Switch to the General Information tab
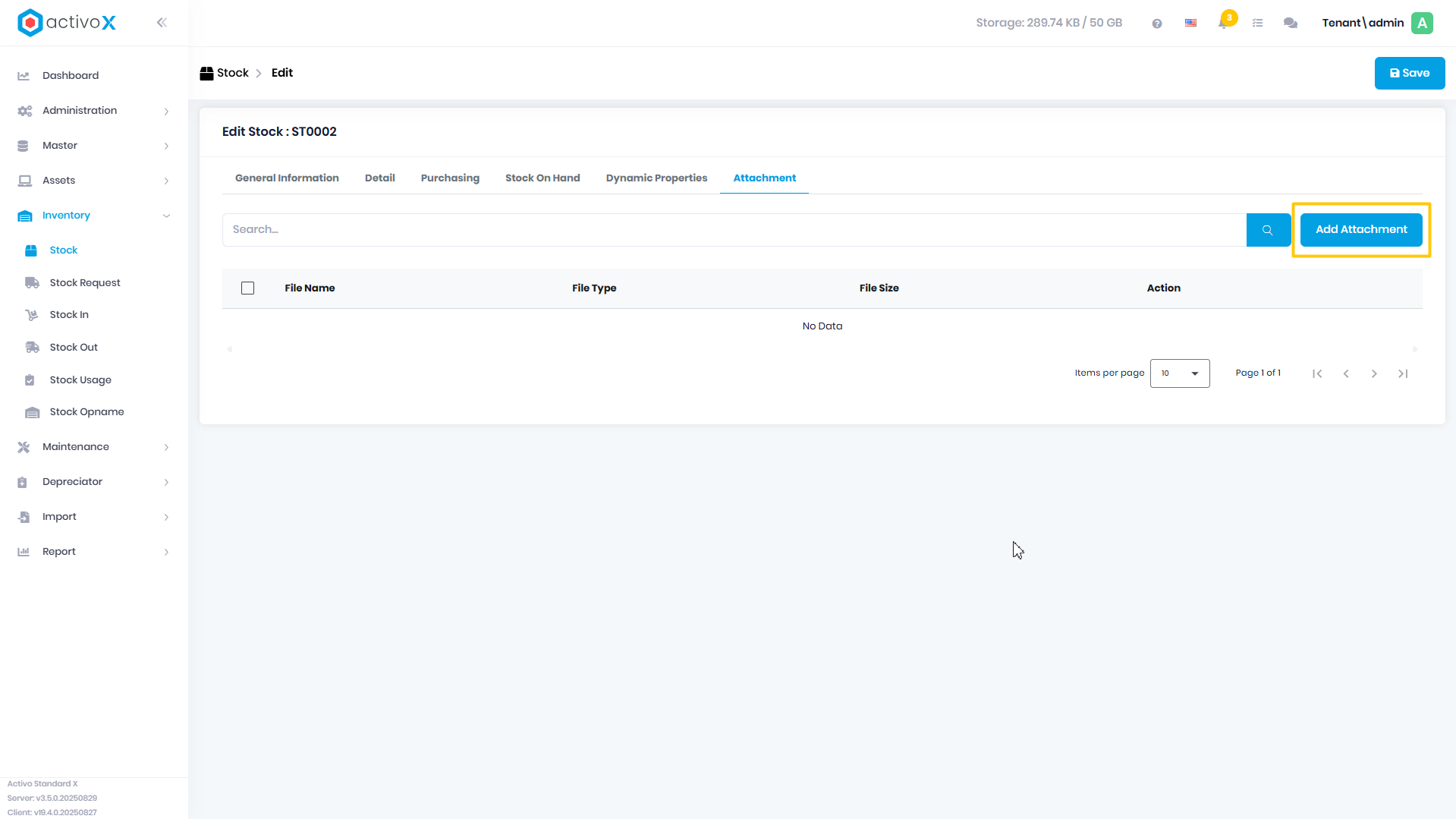The height and width of the screenshot is (819, 1456). [x=287, y=178]
